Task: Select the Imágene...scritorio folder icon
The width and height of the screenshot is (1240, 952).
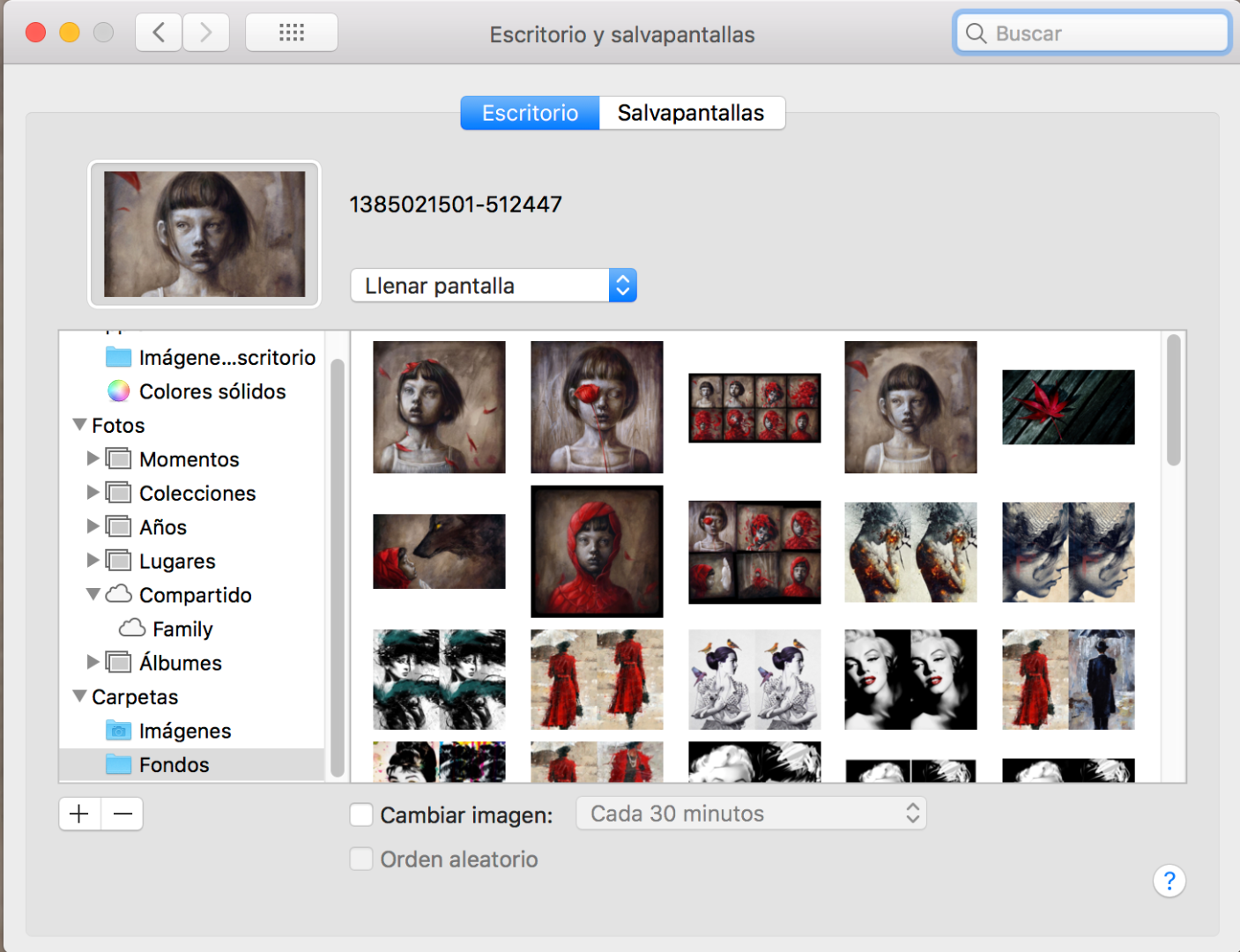Action: (x=118, y=357)
